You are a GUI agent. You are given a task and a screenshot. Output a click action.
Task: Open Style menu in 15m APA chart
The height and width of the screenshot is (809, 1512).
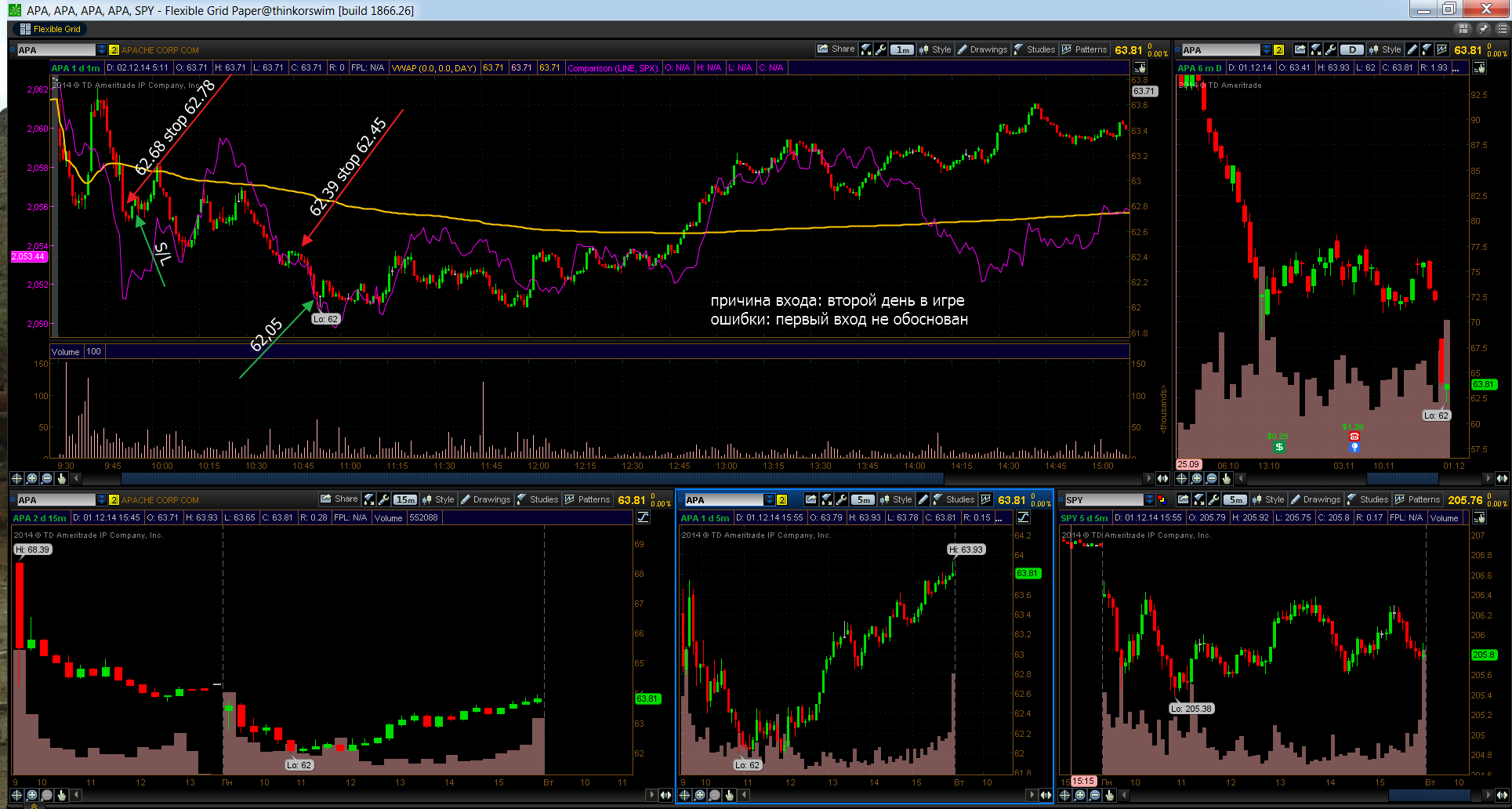[x=438, y=499]
